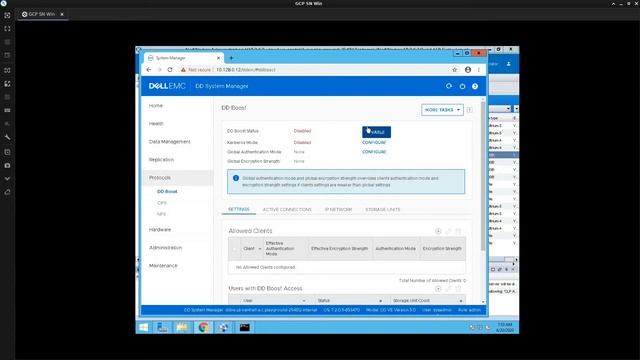
Task: Select CIFS under Protocols
Action: (x=162, y=203)
